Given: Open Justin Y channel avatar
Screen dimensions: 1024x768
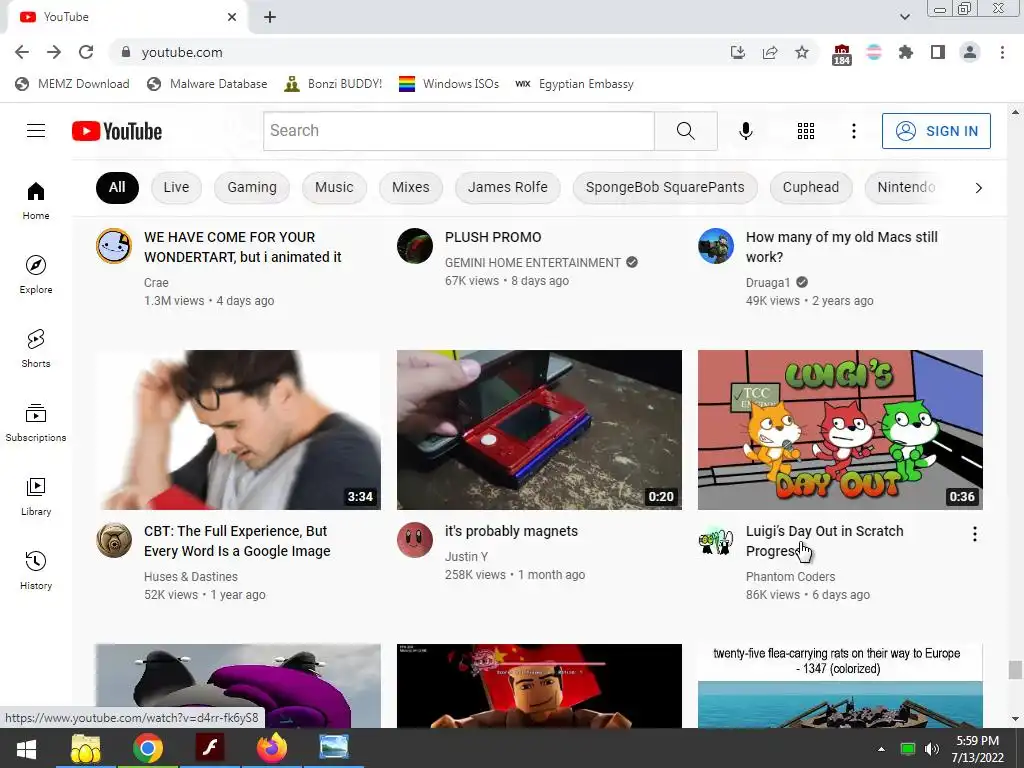Looking at the screenshot, I should point(415,539).
